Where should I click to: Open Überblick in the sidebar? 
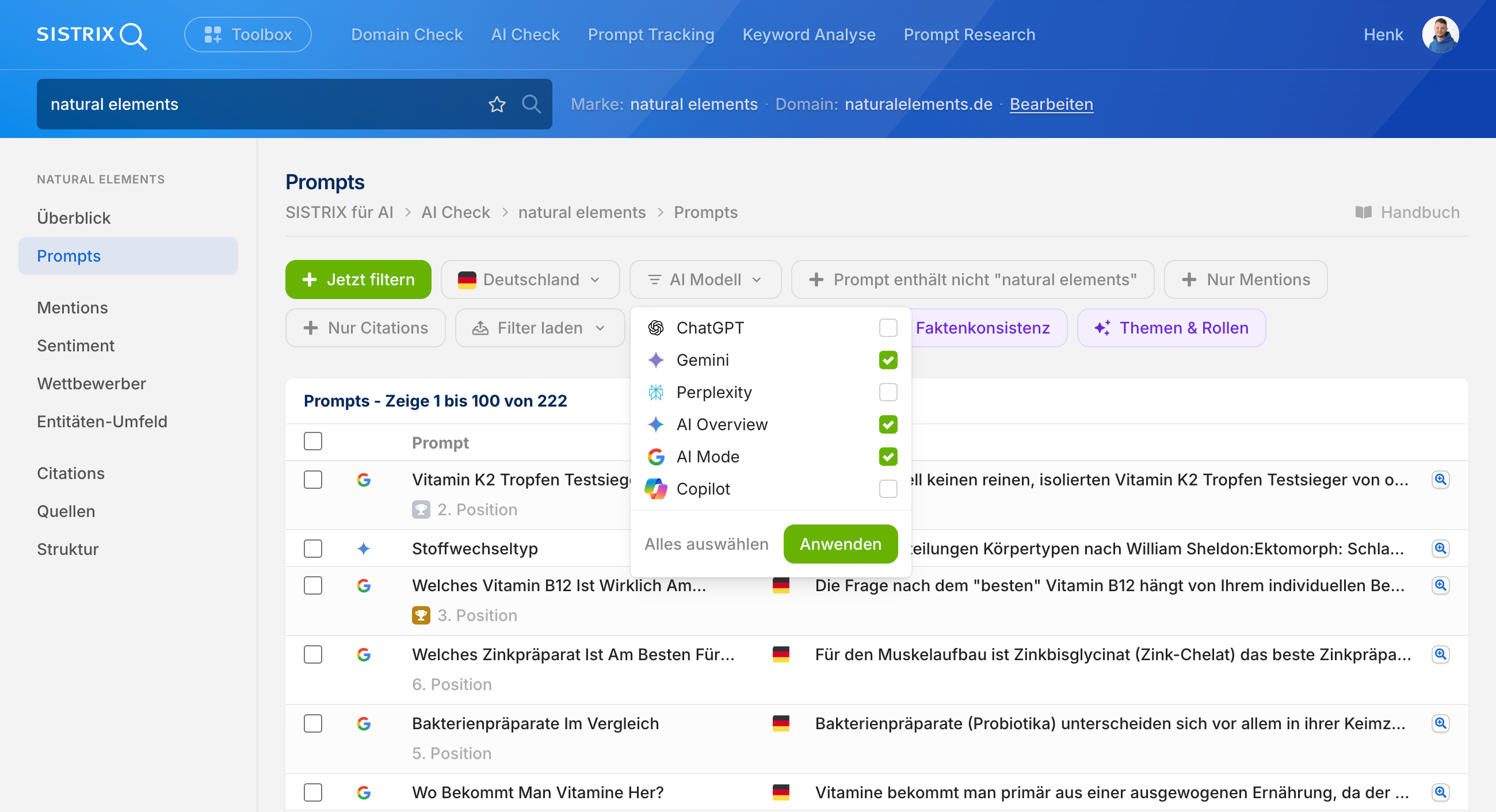pos(74,218)
